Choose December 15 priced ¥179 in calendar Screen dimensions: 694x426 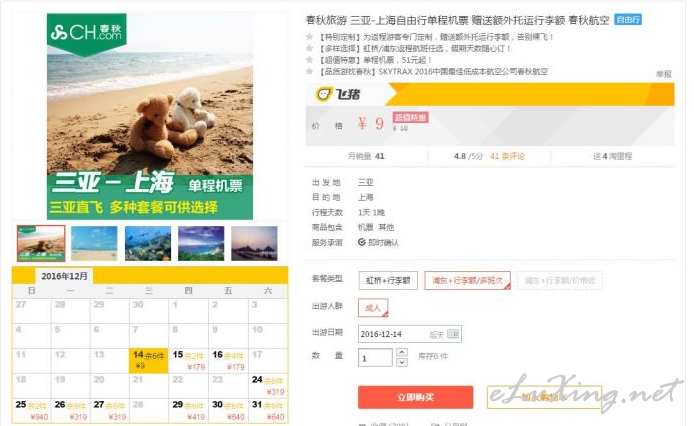[188, 360]
